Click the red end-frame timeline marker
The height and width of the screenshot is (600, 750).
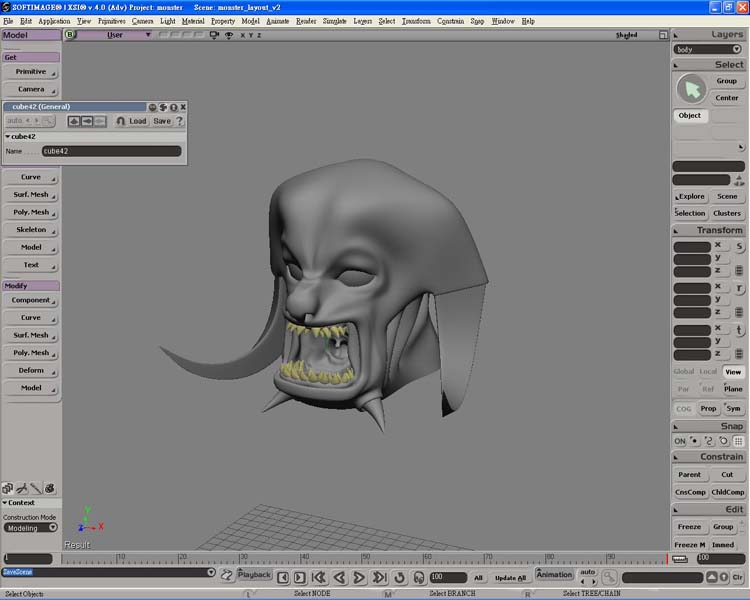point(667,559)
